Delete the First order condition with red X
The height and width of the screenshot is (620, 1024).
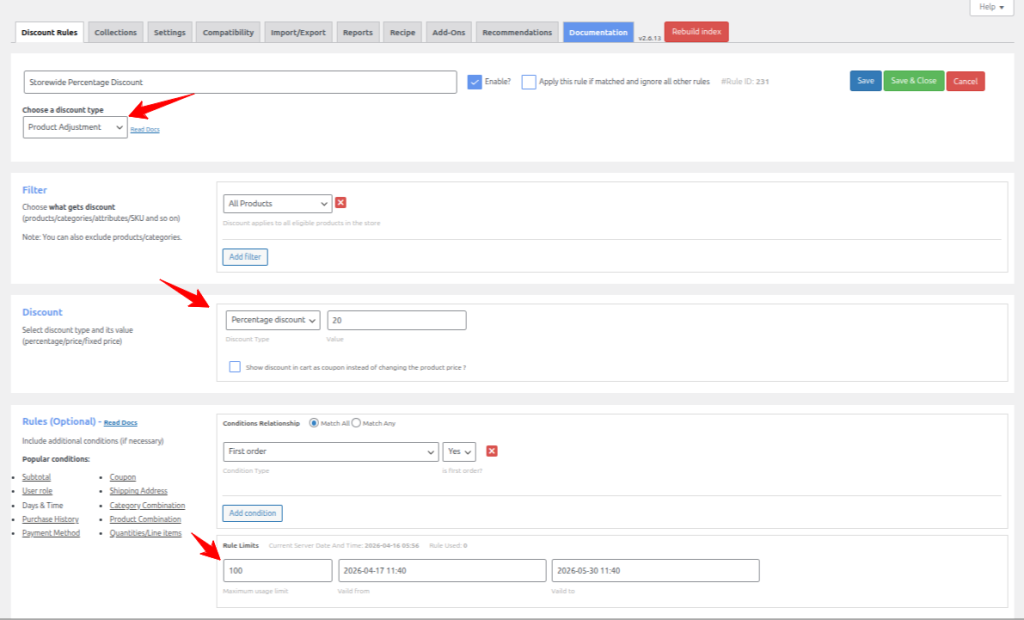491,451
